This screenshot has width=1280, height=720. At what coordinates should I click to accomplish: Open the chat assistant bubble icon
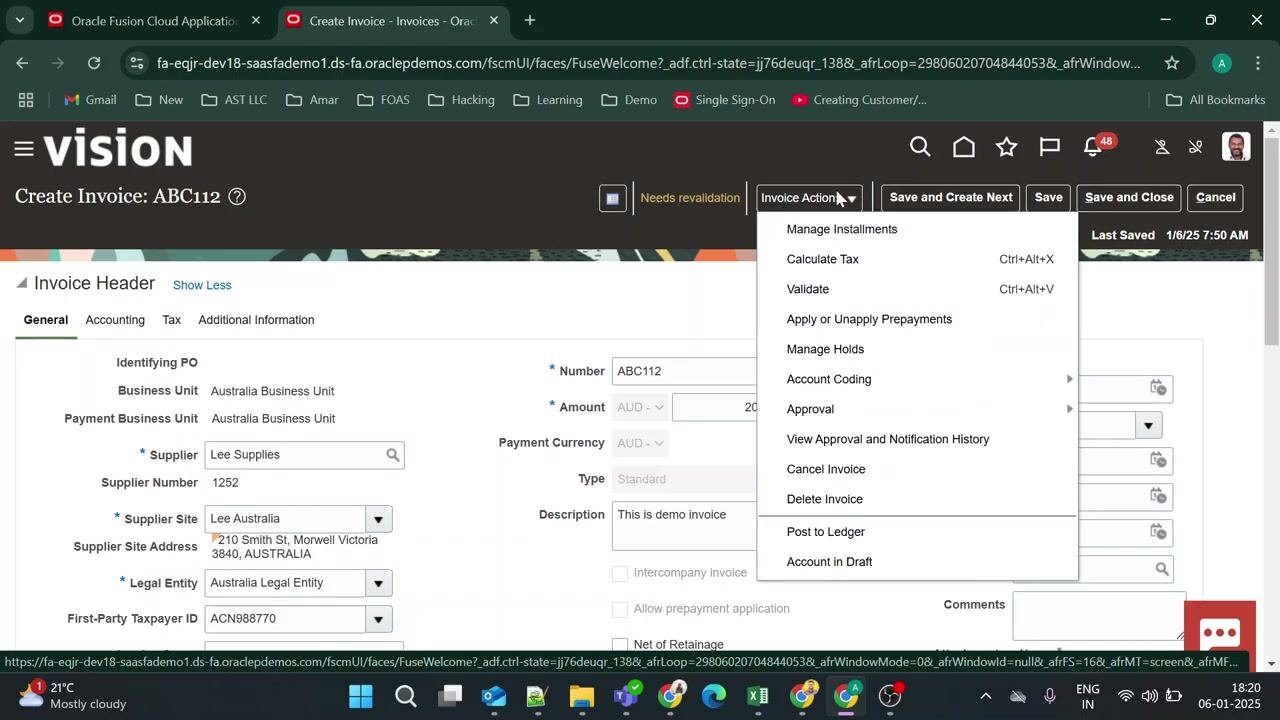tap(1220, 633)
